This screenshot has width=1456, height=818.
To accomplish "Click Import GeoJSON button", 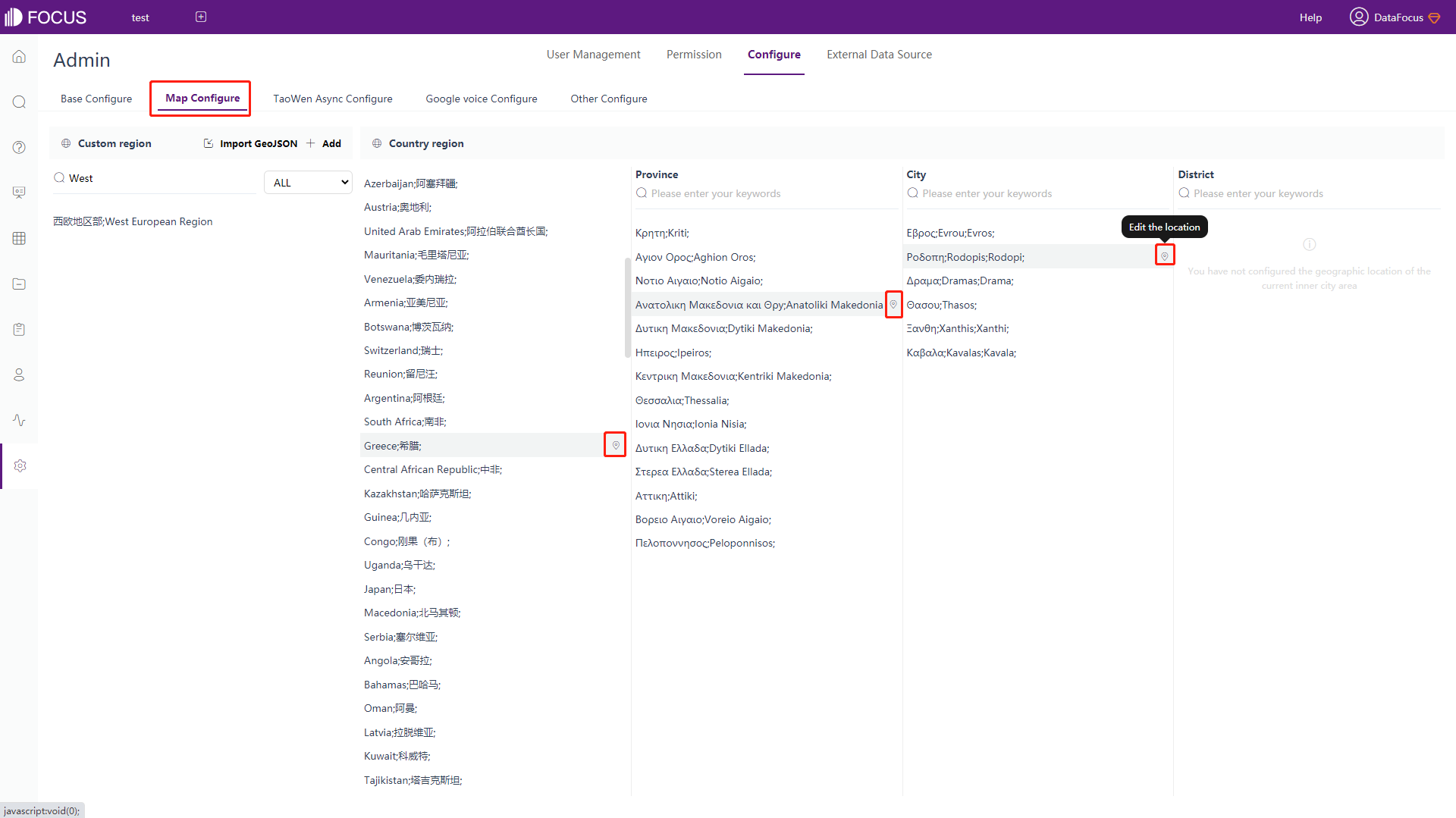I will pos(250,143).
